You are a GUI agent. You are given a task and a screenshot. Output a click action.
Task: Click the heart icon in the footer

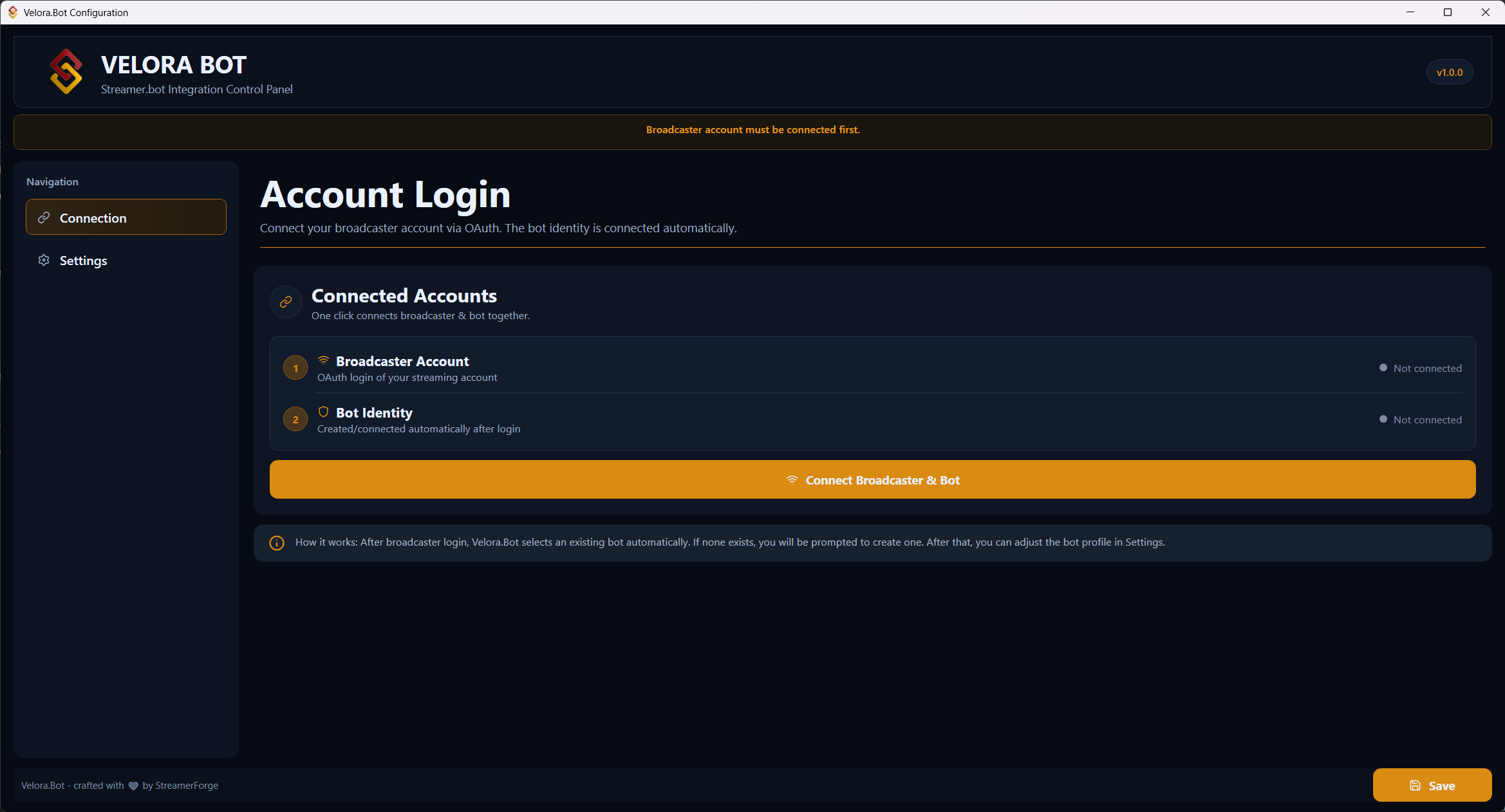pos(133,786)
